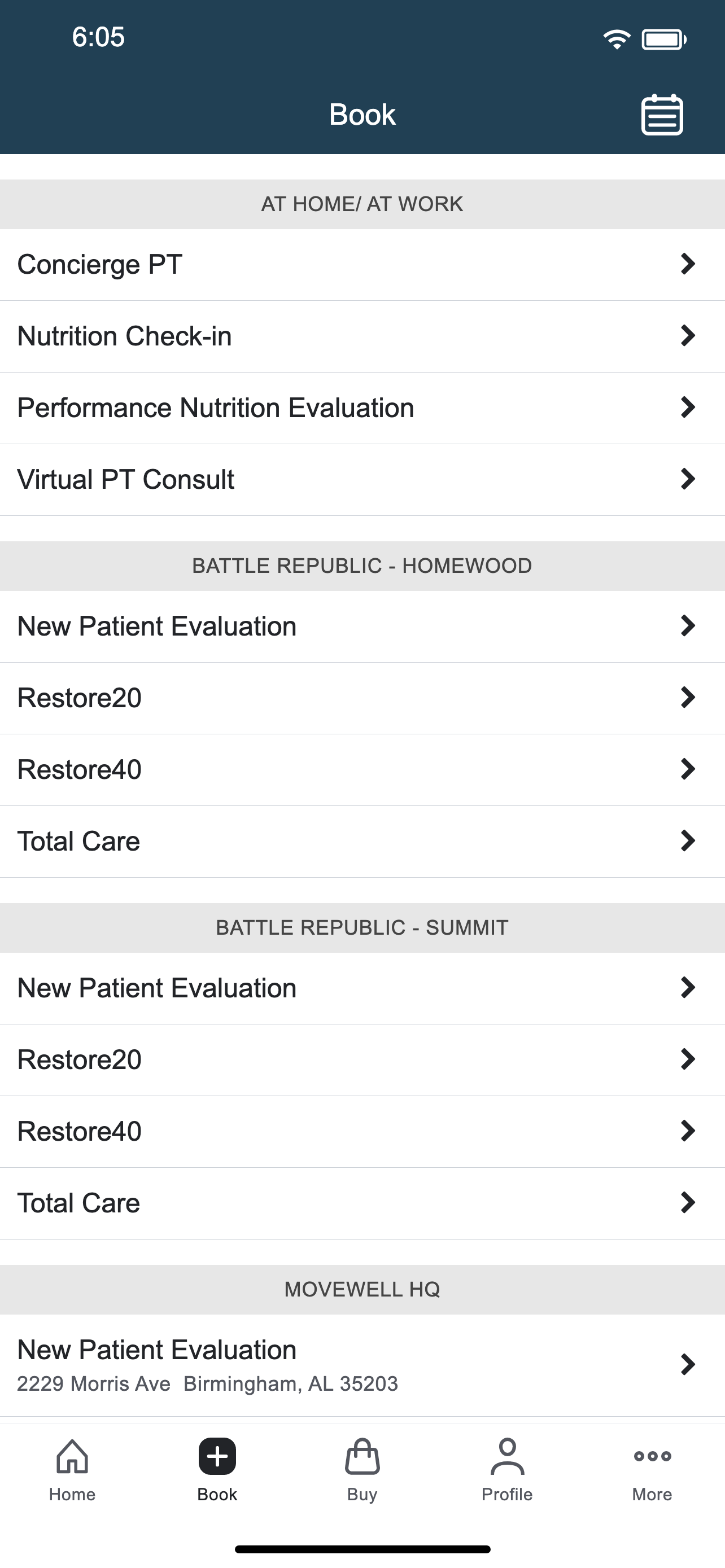Tap the Wi-Fi status icon
725x1568 pixels.
[x=617, y=40]
